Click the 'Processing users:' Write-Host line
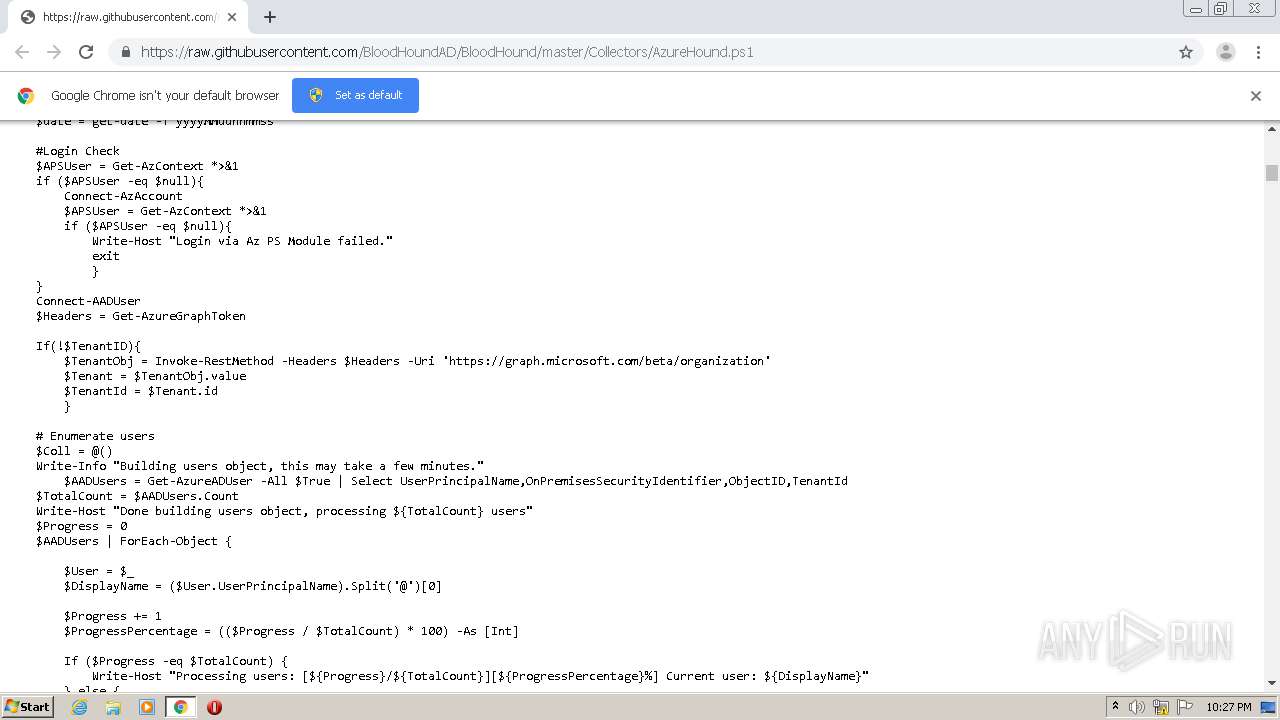The height and width of the screenshot is (720, 1280). point(481,676)
